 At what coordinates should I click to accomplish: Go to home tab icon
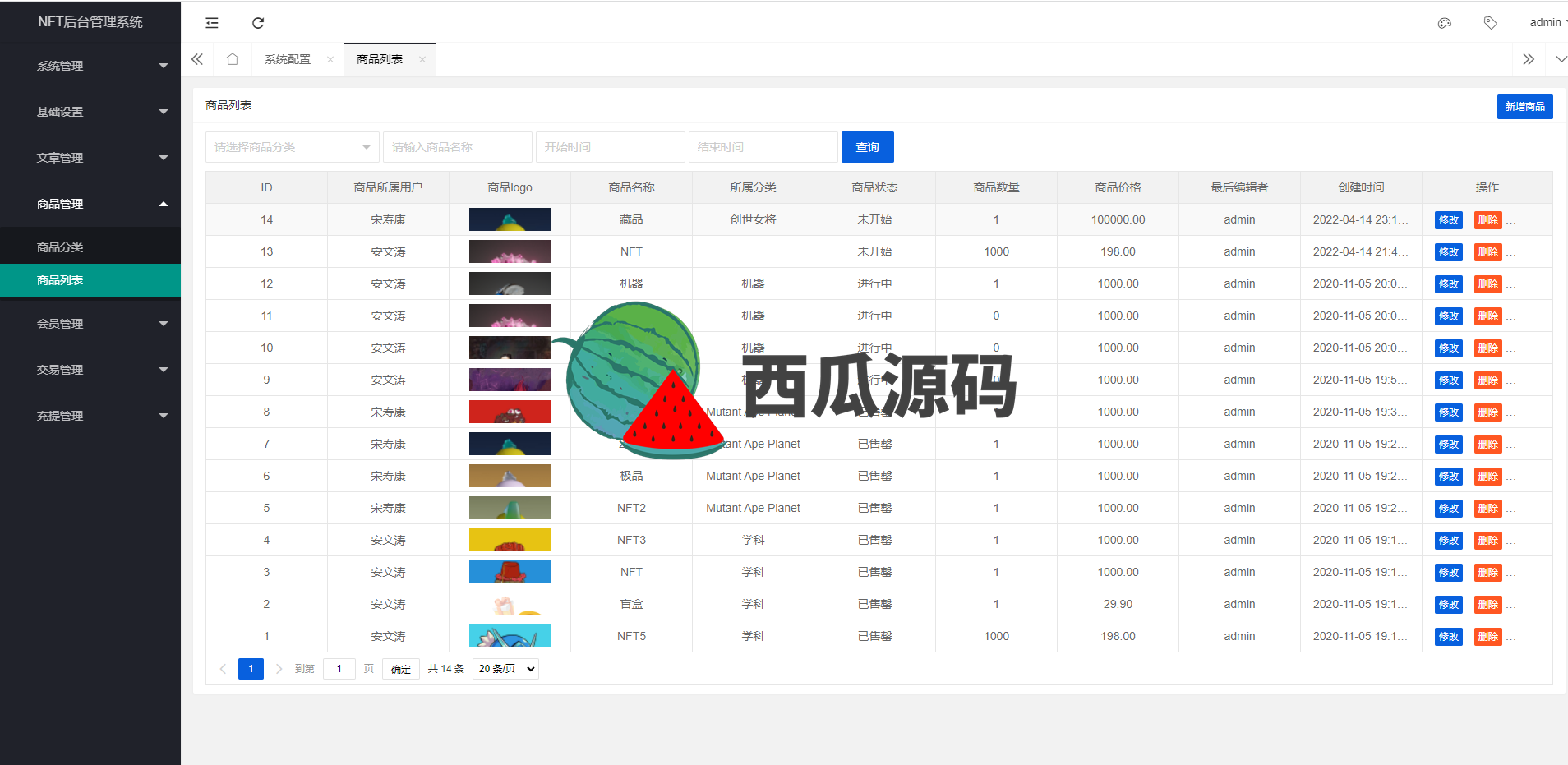(x=233, y=59)
